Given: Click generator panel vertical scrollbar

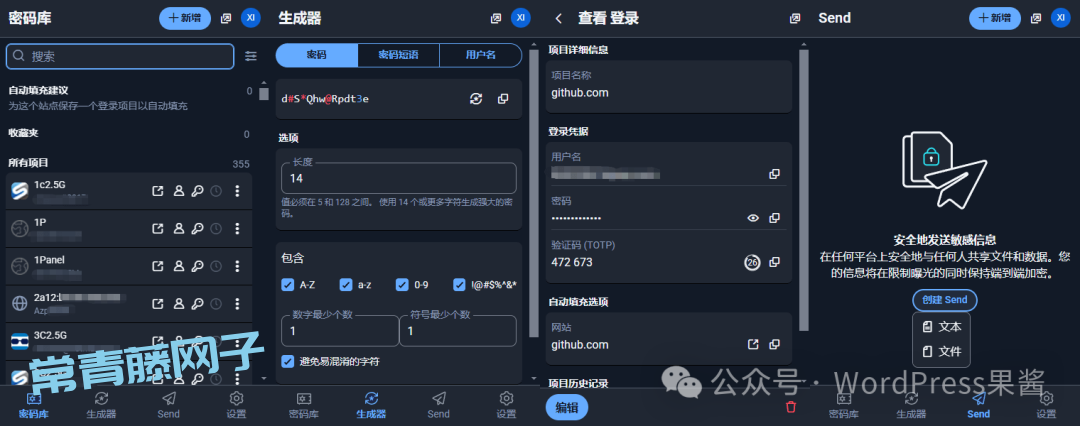Looking at the screenshot, I should [534, 193].
